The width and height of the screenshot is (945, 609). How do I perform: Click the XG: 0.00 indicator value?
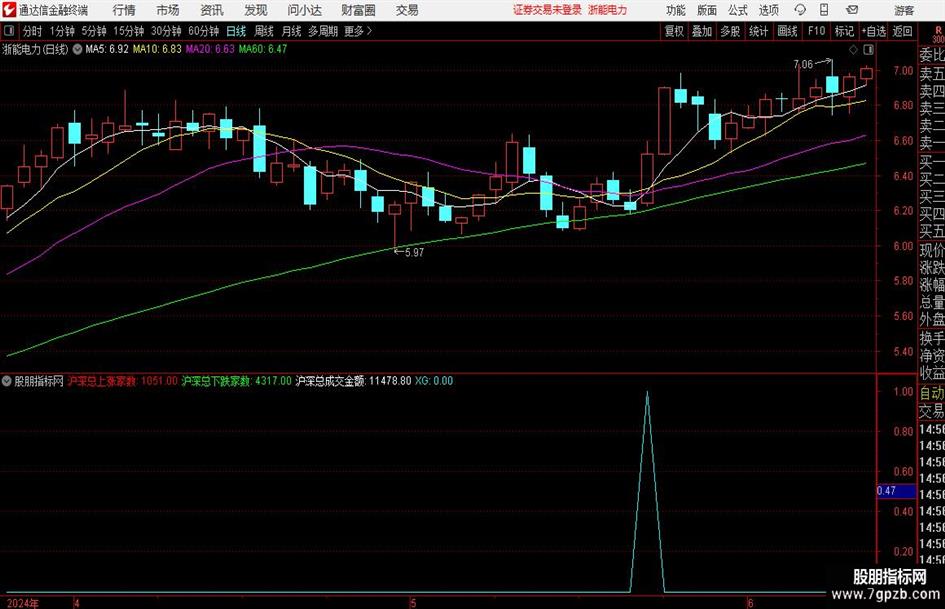coord(434,381)
